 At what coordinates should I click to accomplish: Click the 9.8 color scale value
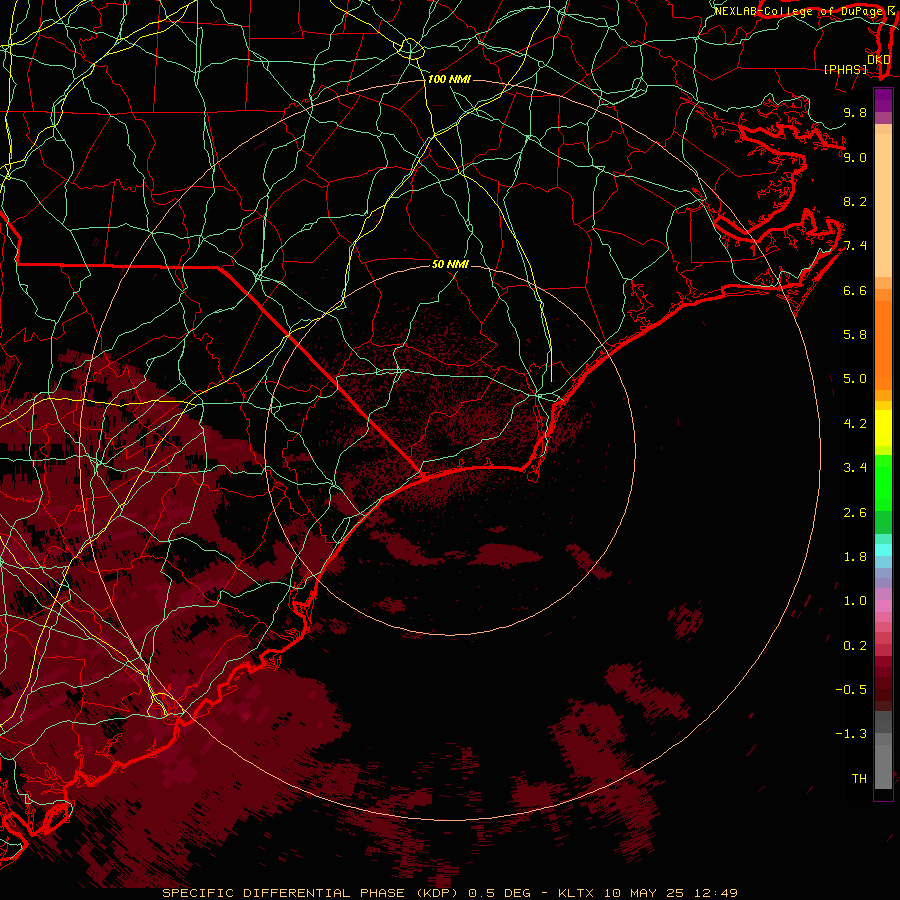(855, 112)
